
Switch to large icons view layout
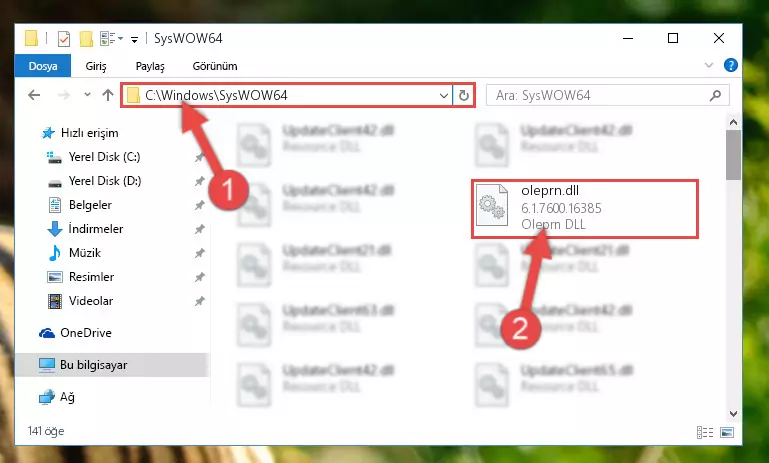tap(727, 432)
